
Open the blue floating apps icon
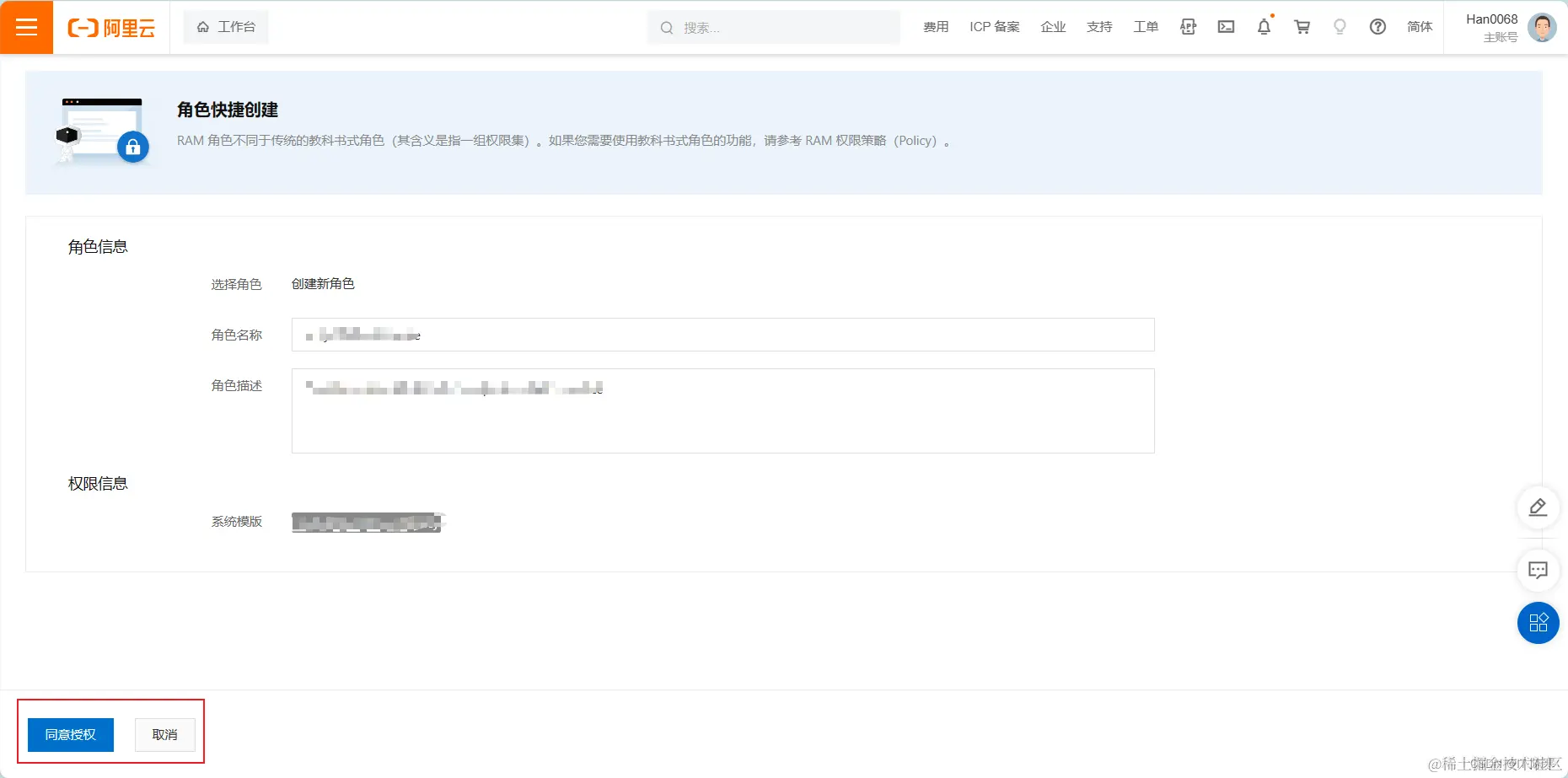[1538, 623]
